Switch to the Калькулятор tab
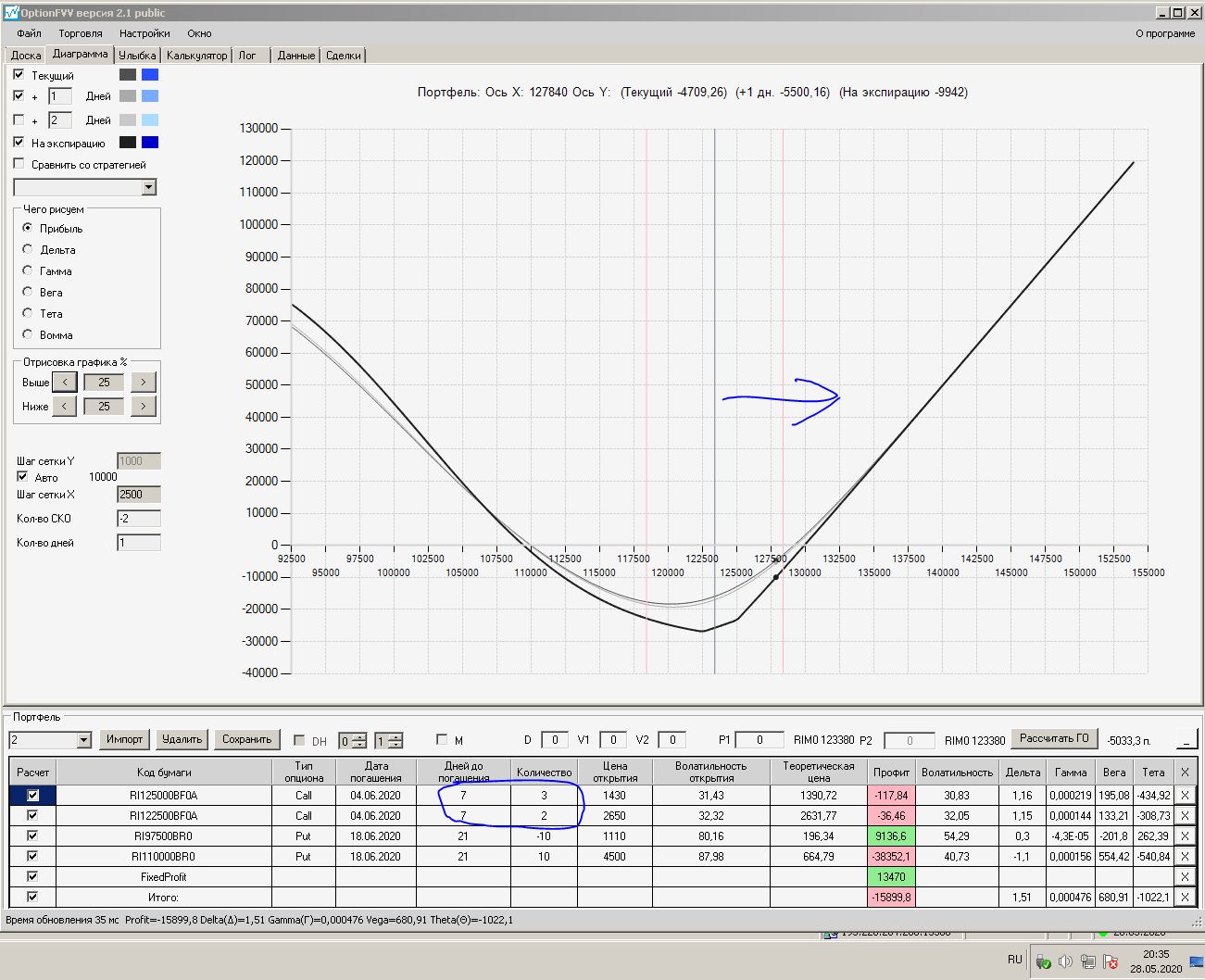Viewport: 1205px width, 980px height. tap(196, 56)
